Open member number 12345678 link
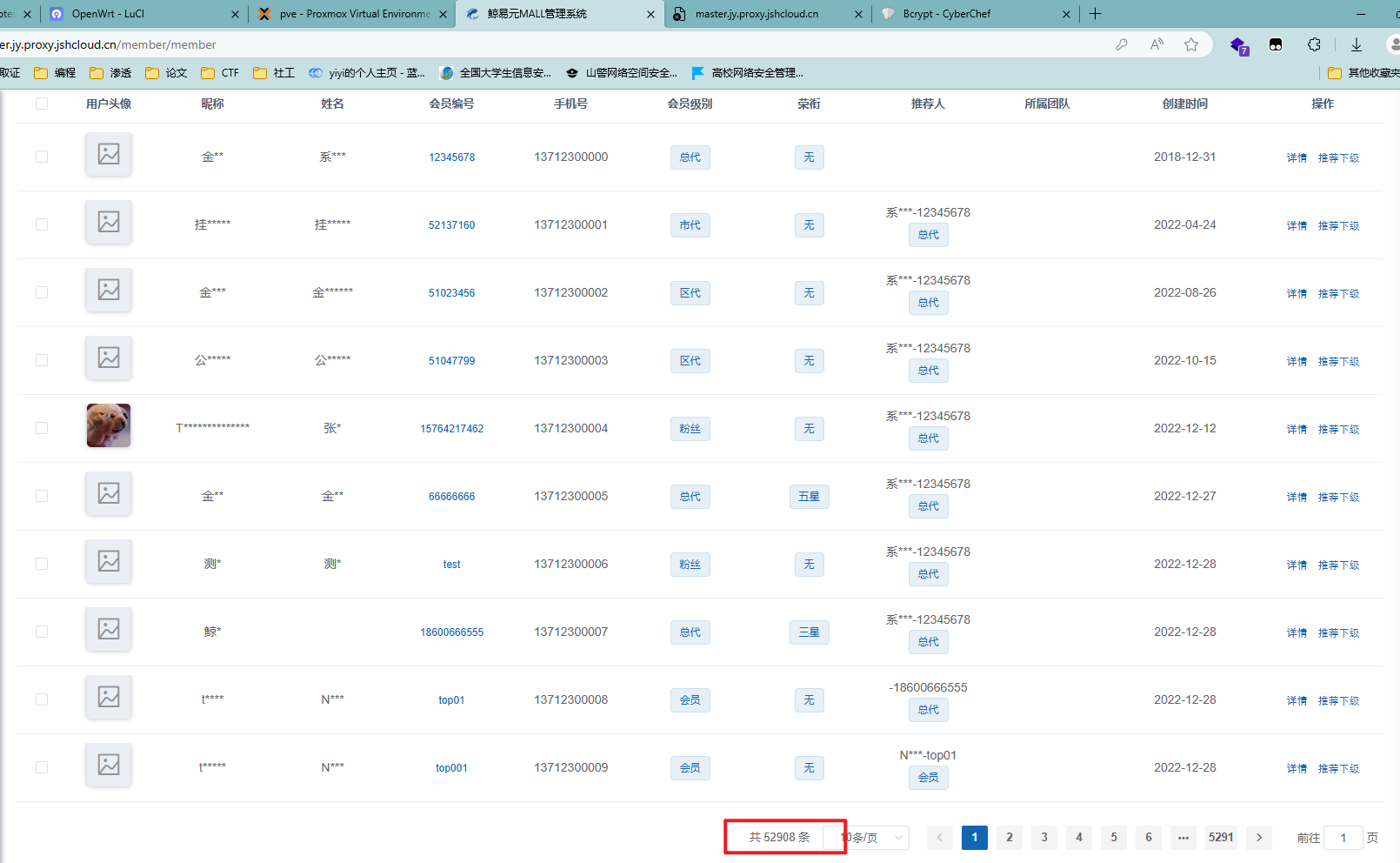The height and width of the screenshot is (863, 1400). (x=451, y=157)
